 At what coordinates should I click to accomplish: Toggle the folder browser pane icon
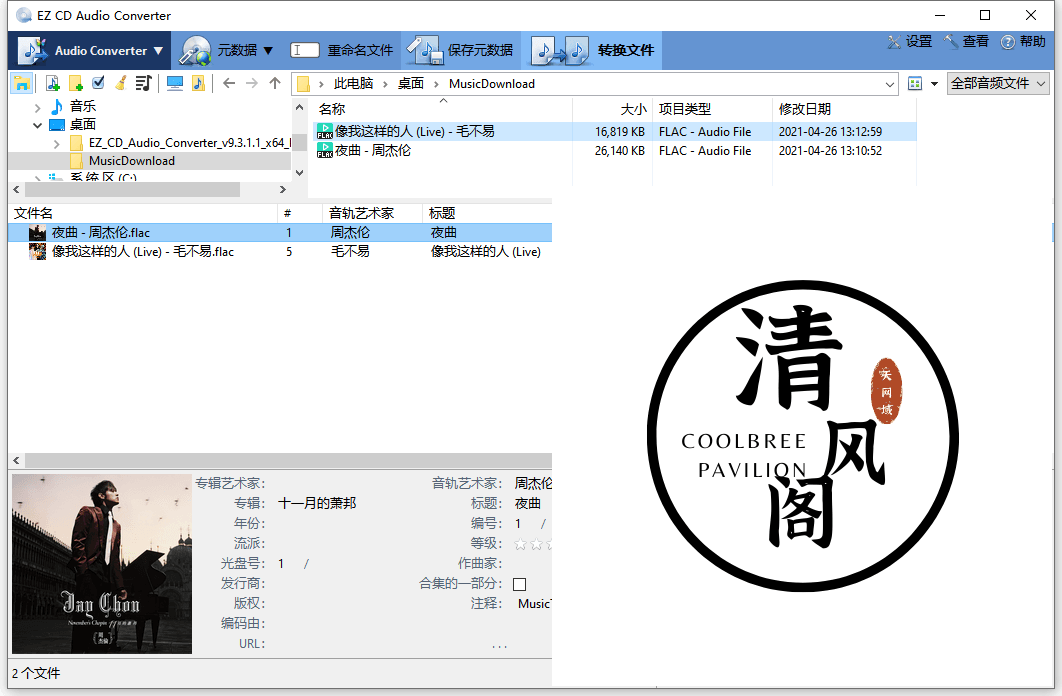tap(22, 83)
